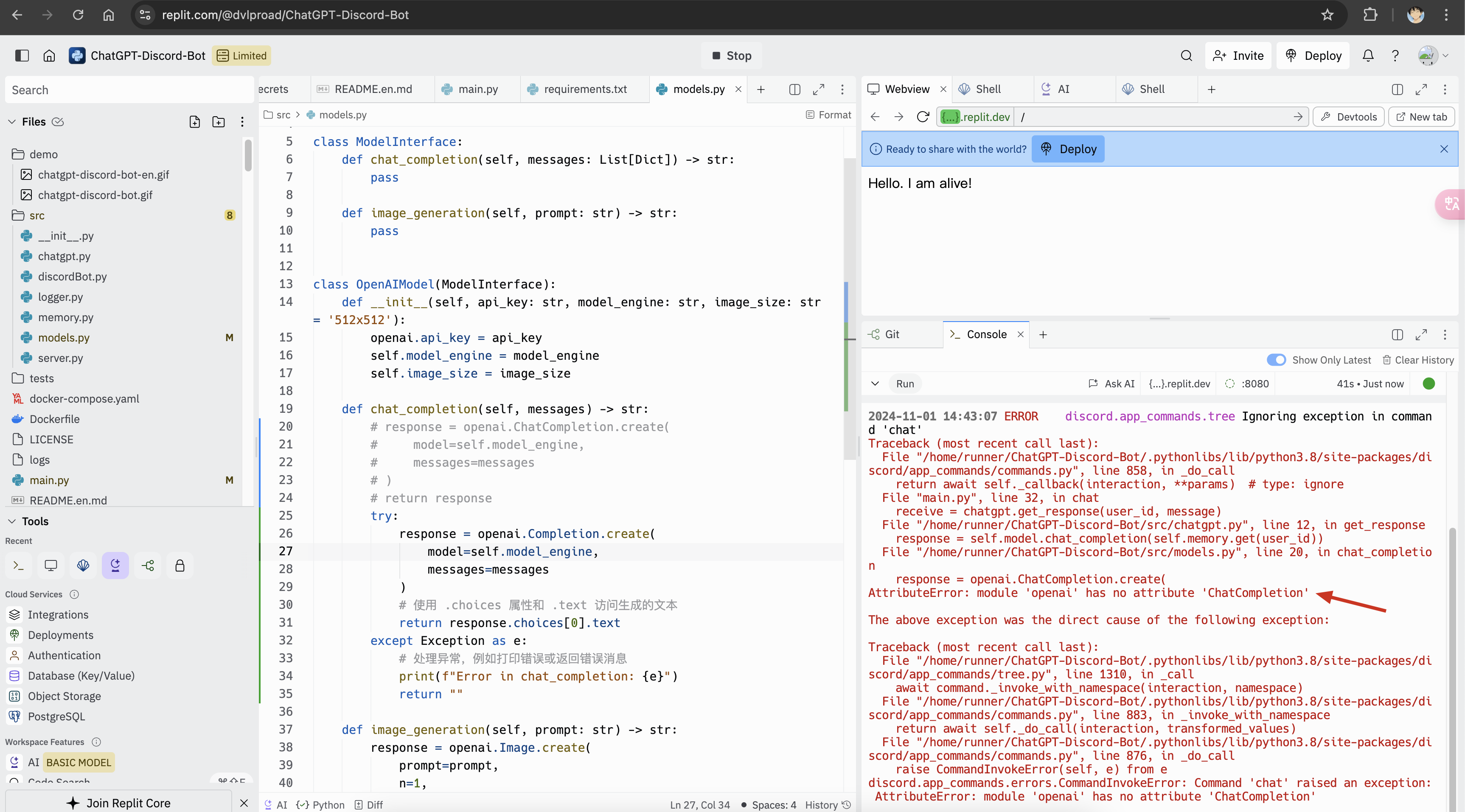1465x812 pixels.
Task: Open Files panel more options menu
Action: (242, 122)
